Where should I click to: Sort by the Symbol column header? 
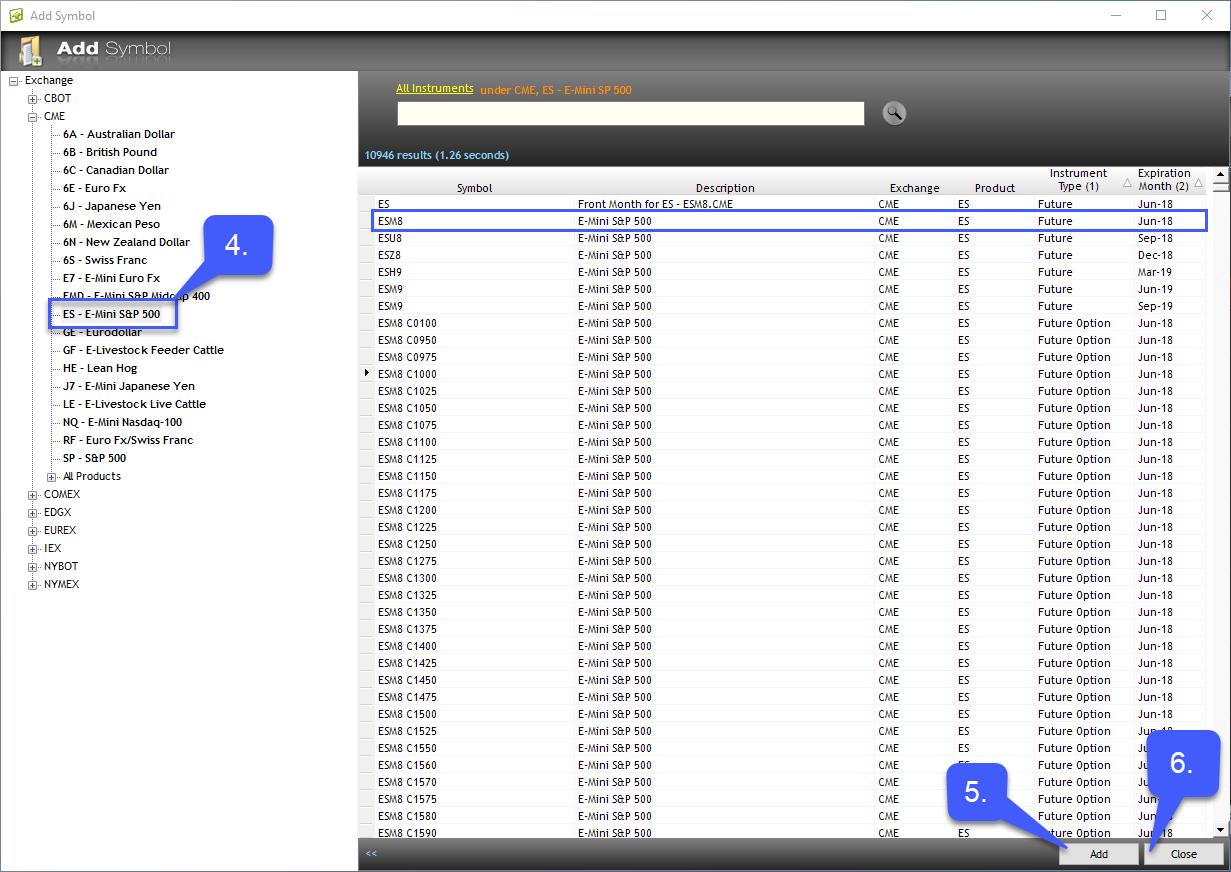tap(474, 188)
